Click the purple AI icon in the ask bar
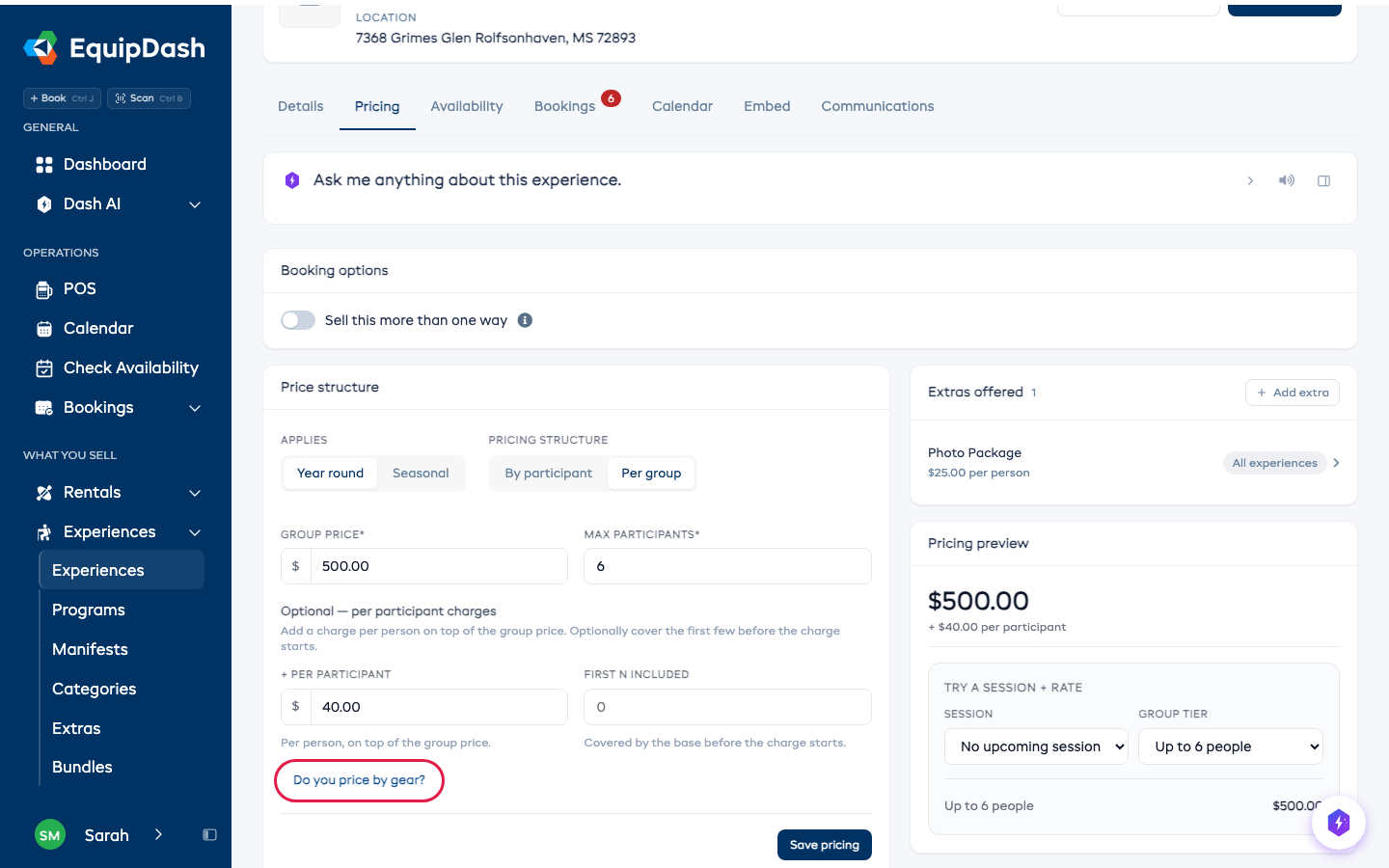Screen dimensions: 1389x868 [292, 180]
